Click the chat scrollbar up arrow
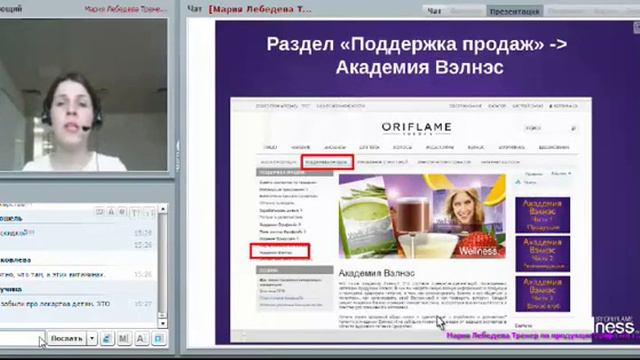 pos(162,209)
